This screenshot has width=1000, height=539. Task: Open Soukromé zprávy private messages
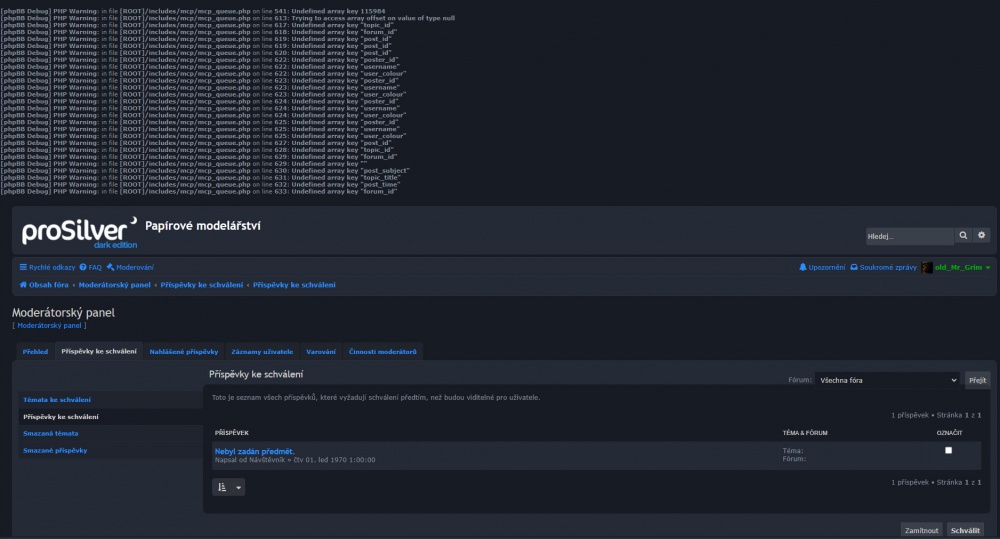(883, 267)
